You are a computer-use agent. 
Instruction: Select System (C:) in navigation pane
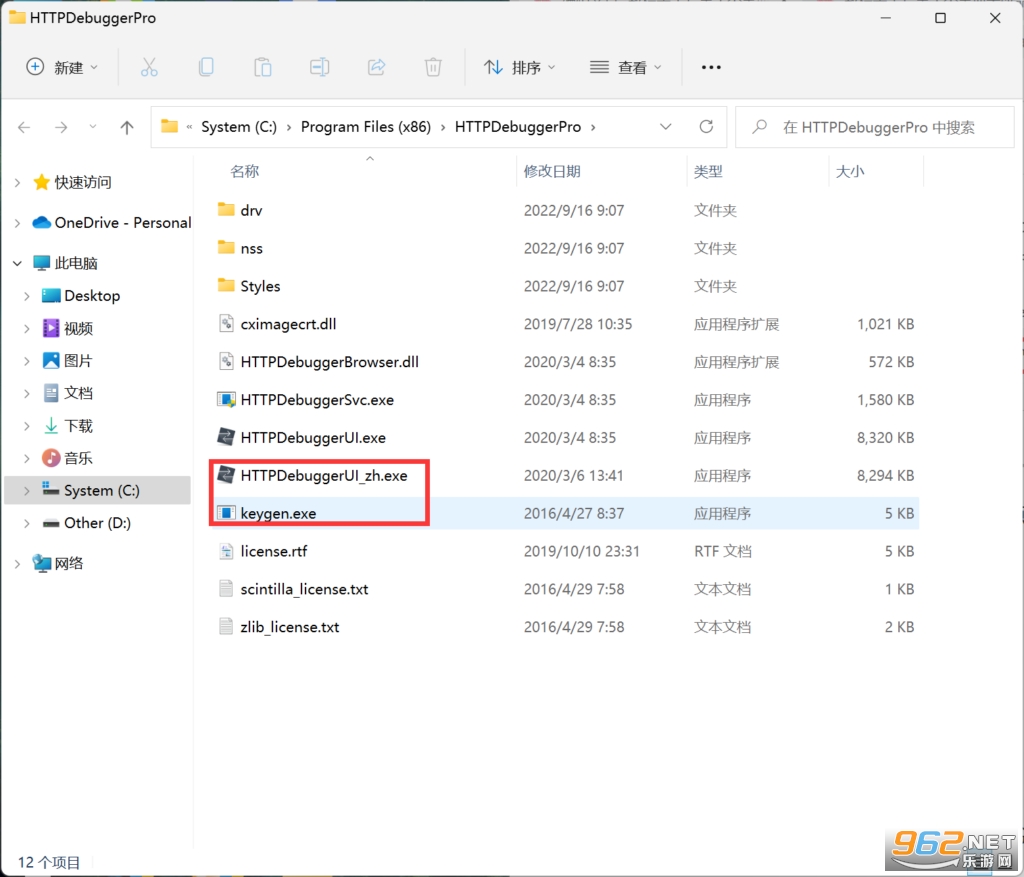click(101, 490)
